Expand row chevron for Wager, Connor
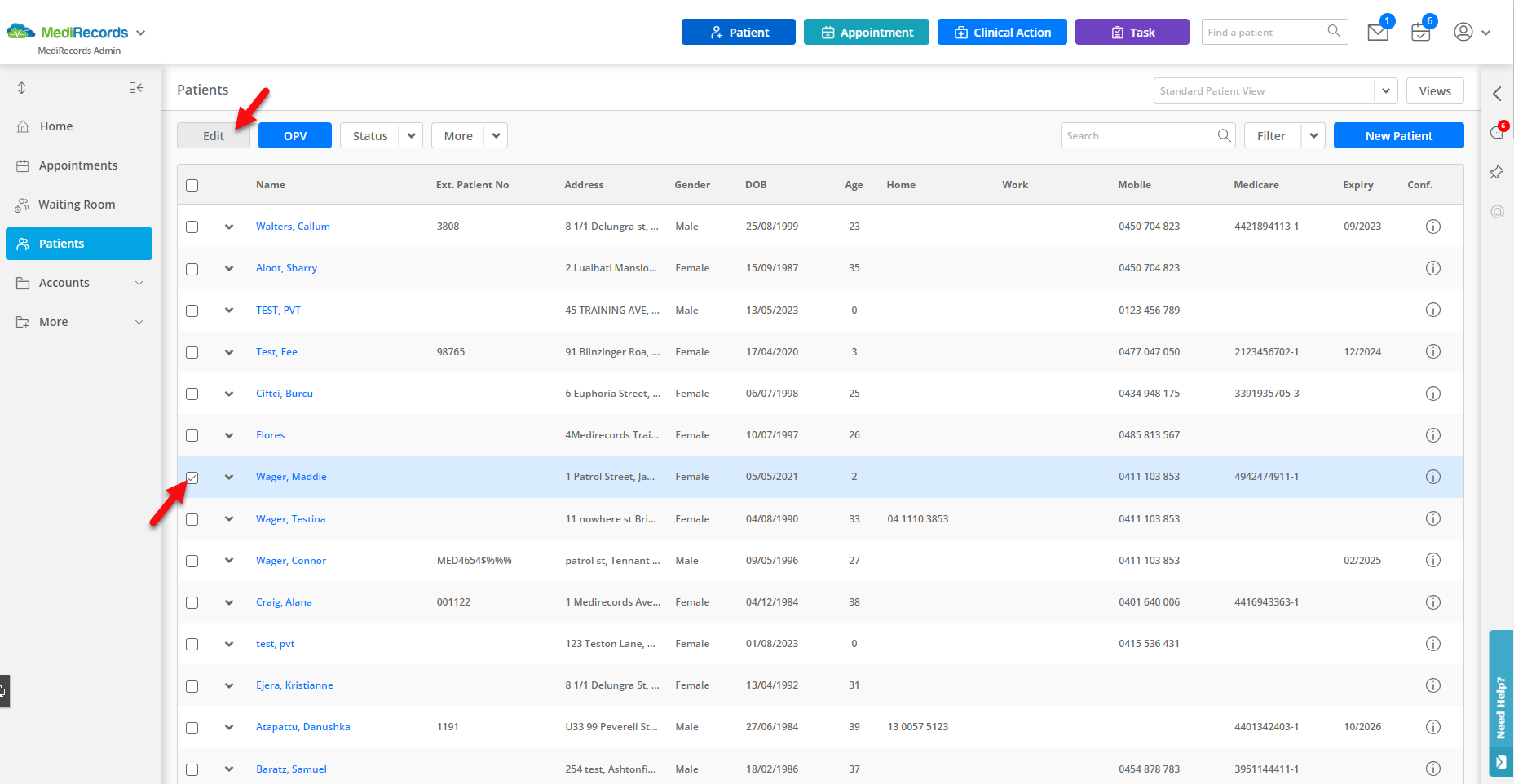Viewport: 1514px width, 784px height. click(x=229, y=560)
